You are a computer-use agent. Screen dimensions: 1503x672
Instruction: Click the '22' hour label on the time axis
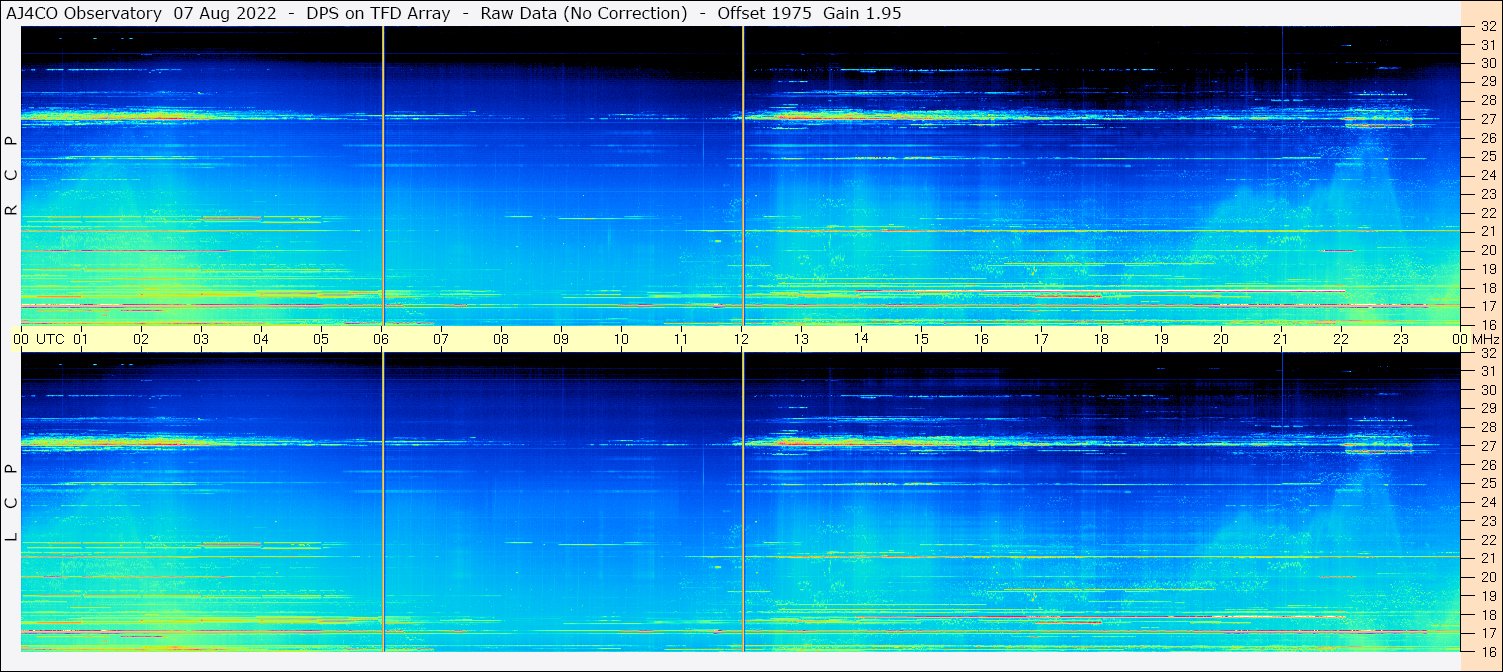pos(1341,339)
